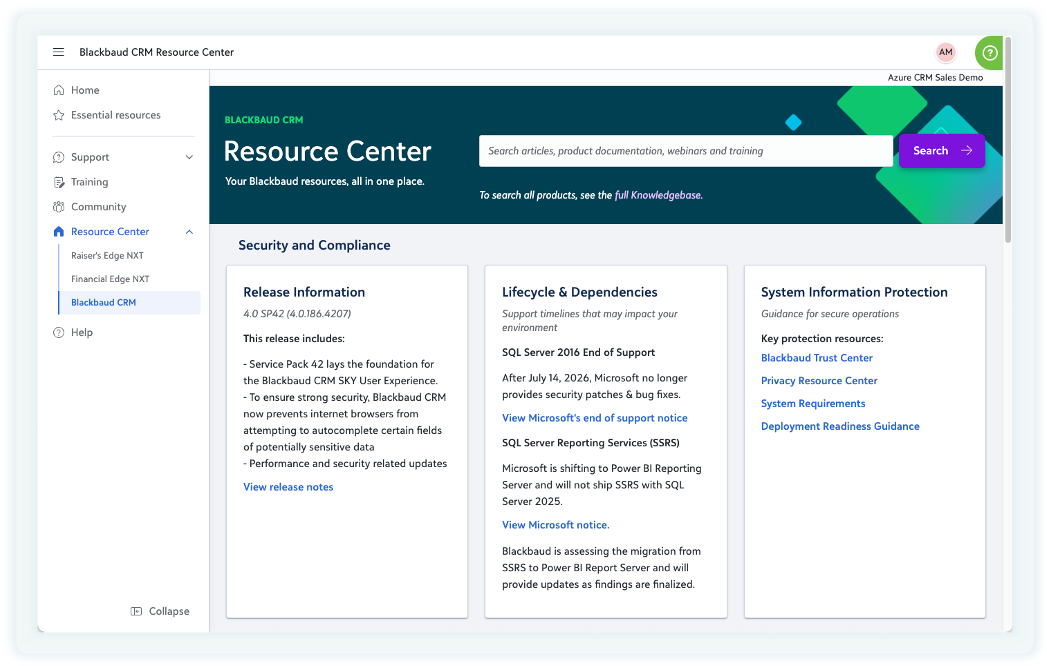Image resolution: width=1047 pixels, height=666 pixels.
Task: Click the Community people icon
Action: point(59,206)
